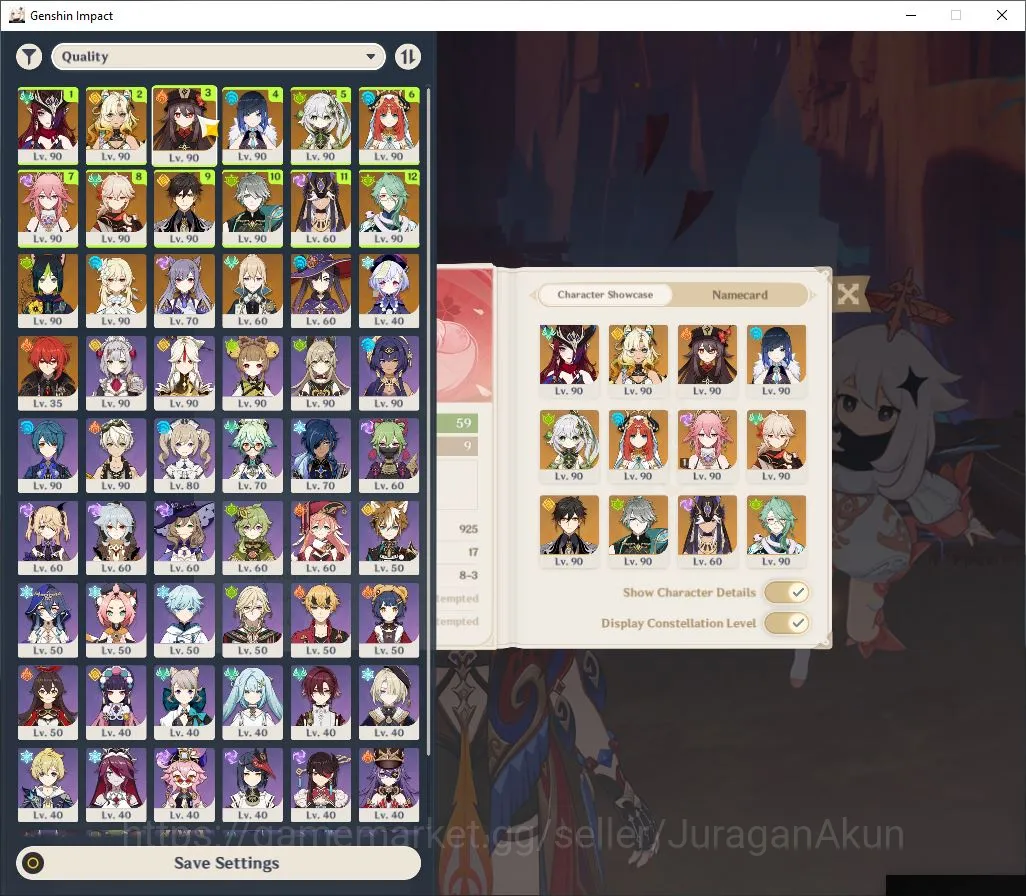Image resolution: width=1026 pixels, height=896 pixels.
Task: Select the character marked number 2
Action: (116, 126)
